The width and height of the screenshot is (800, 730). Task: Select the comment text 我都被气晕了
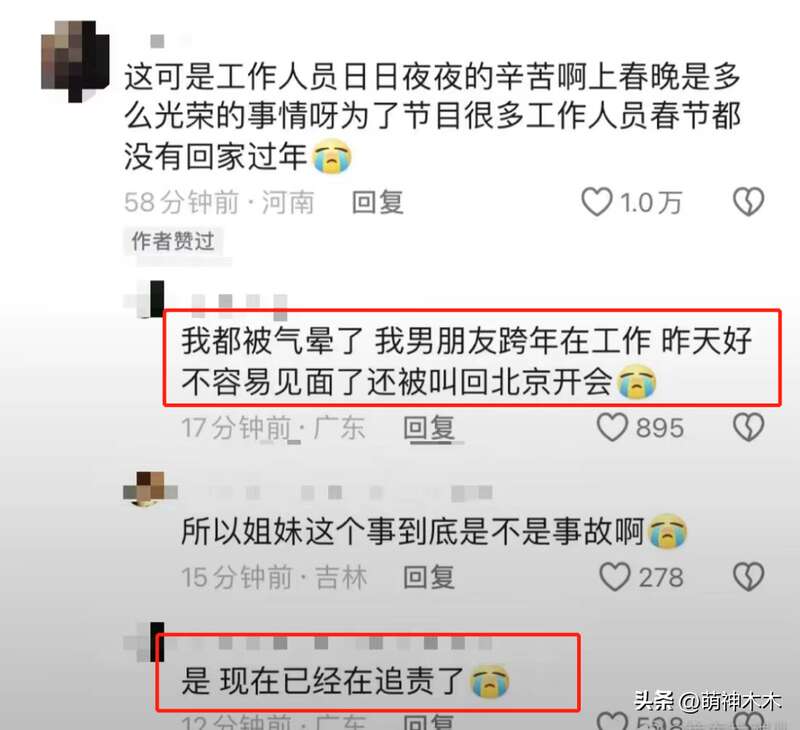point(272,341)
